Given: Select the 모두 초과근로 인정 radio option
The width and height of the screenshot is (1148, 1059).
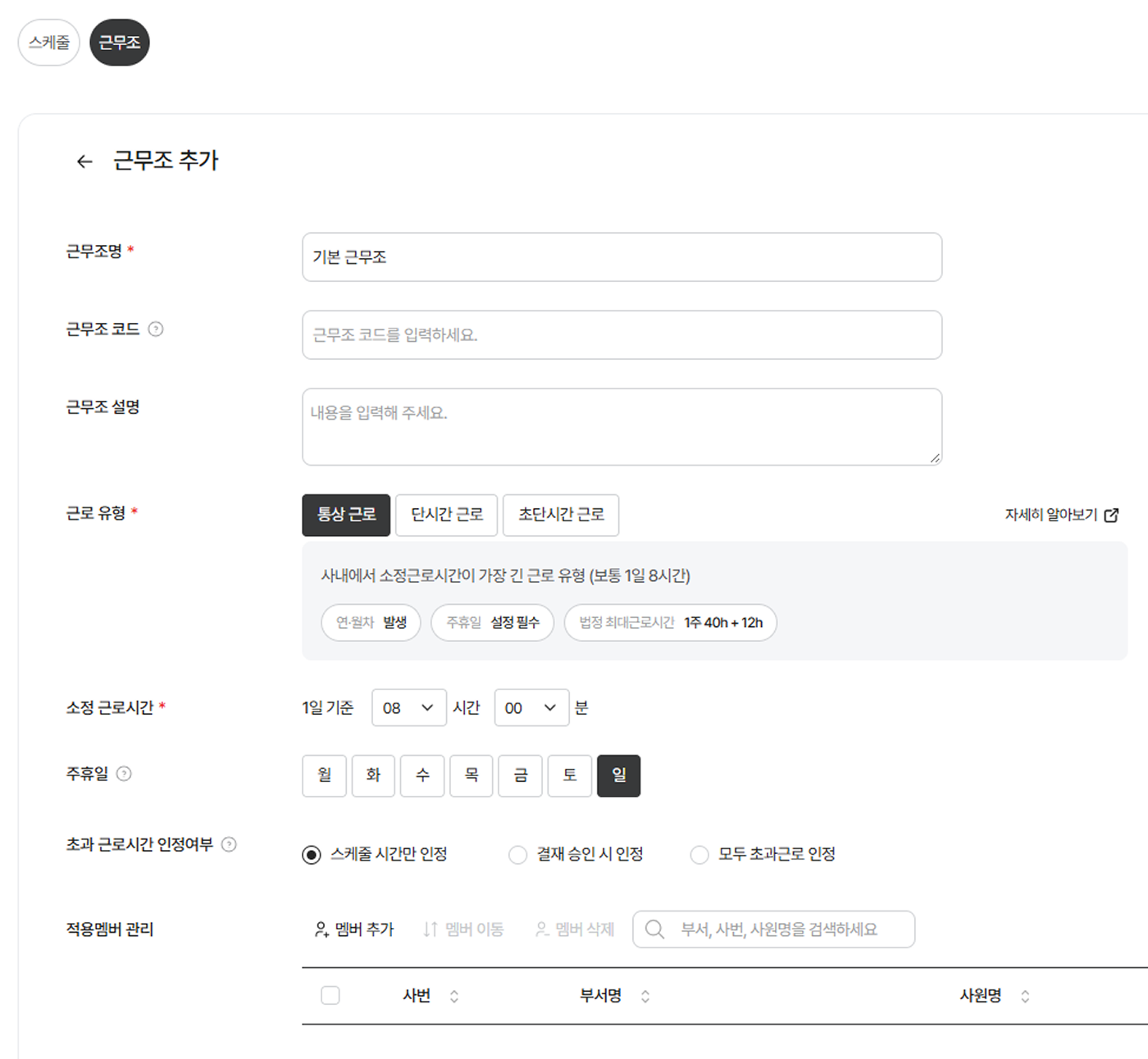Looking at the screenshot, I should coord(699,855).
